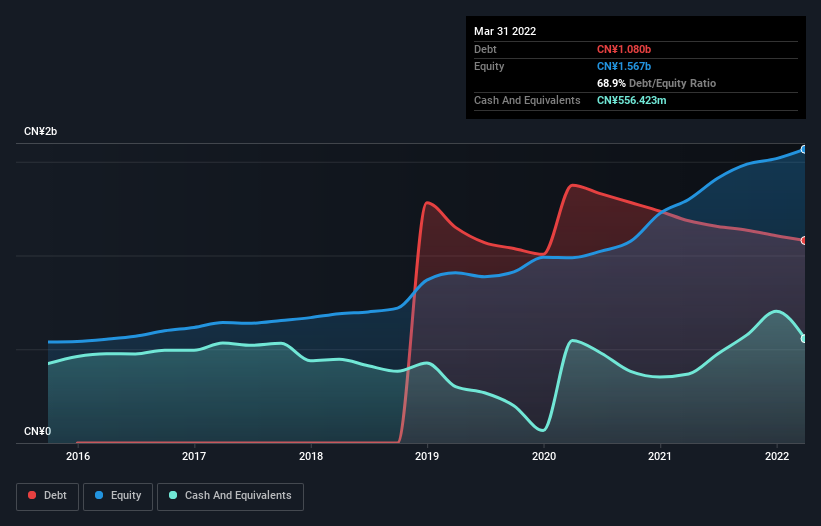Click the 2018 x-axis label

311,456
